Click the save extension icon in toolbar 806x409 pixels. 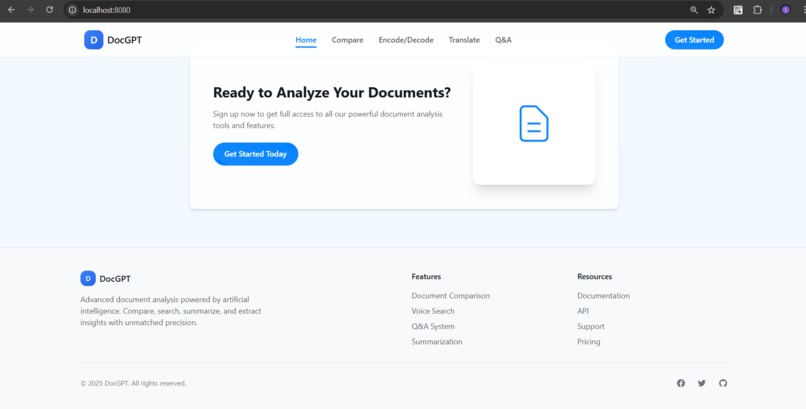[738, 10]
